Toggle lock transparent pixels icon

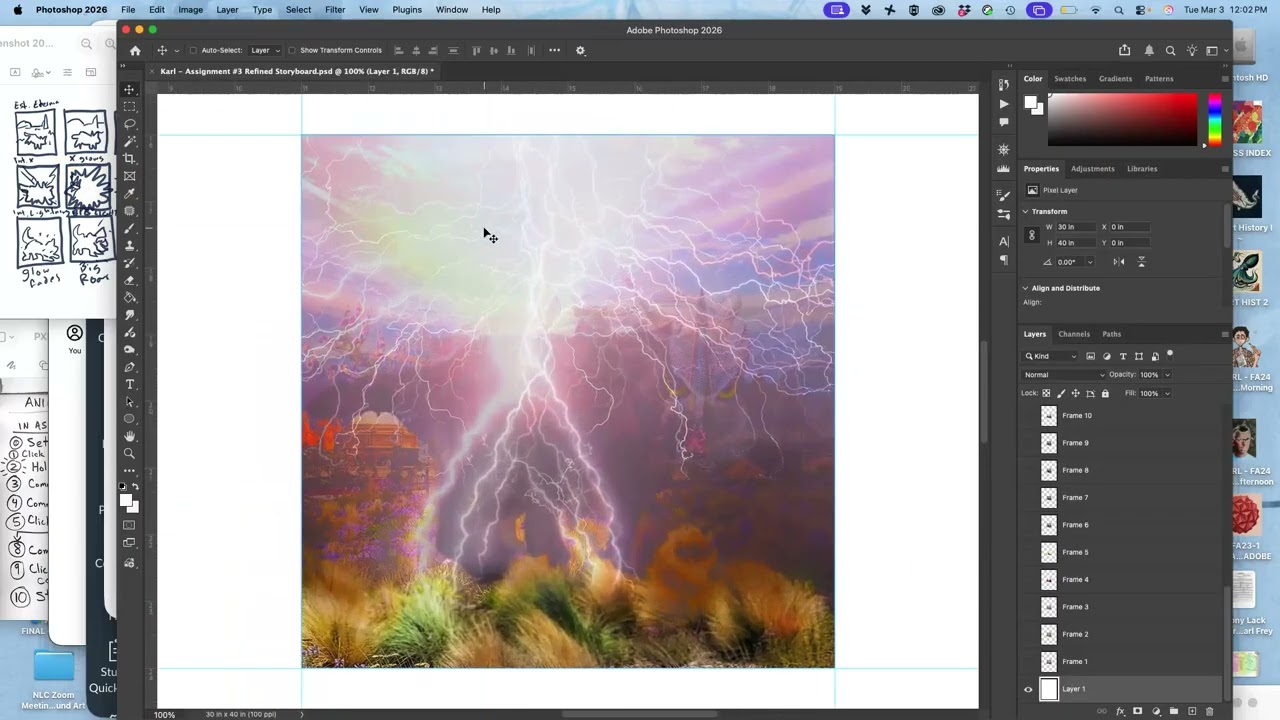point(1046,393)
